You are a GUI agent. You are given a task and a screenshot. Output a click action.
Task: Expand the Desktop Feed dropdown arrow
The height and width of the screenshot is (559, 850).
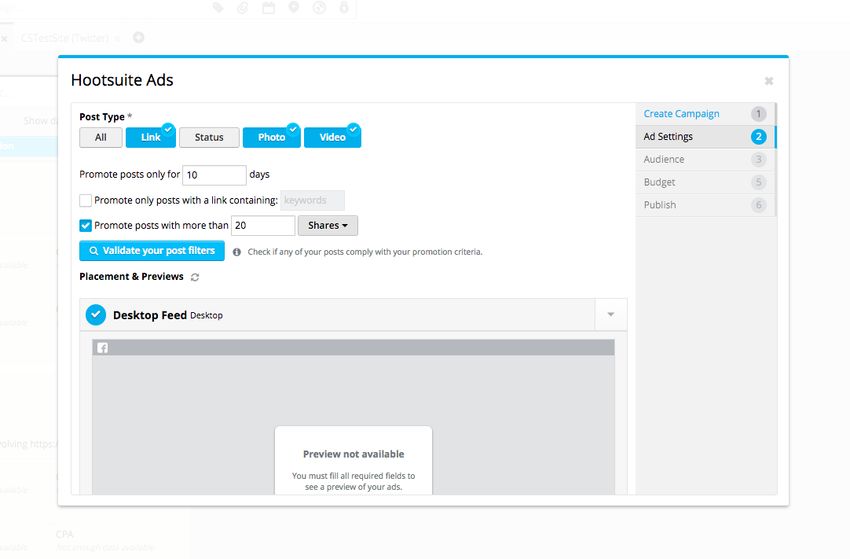tap(610, 314)
